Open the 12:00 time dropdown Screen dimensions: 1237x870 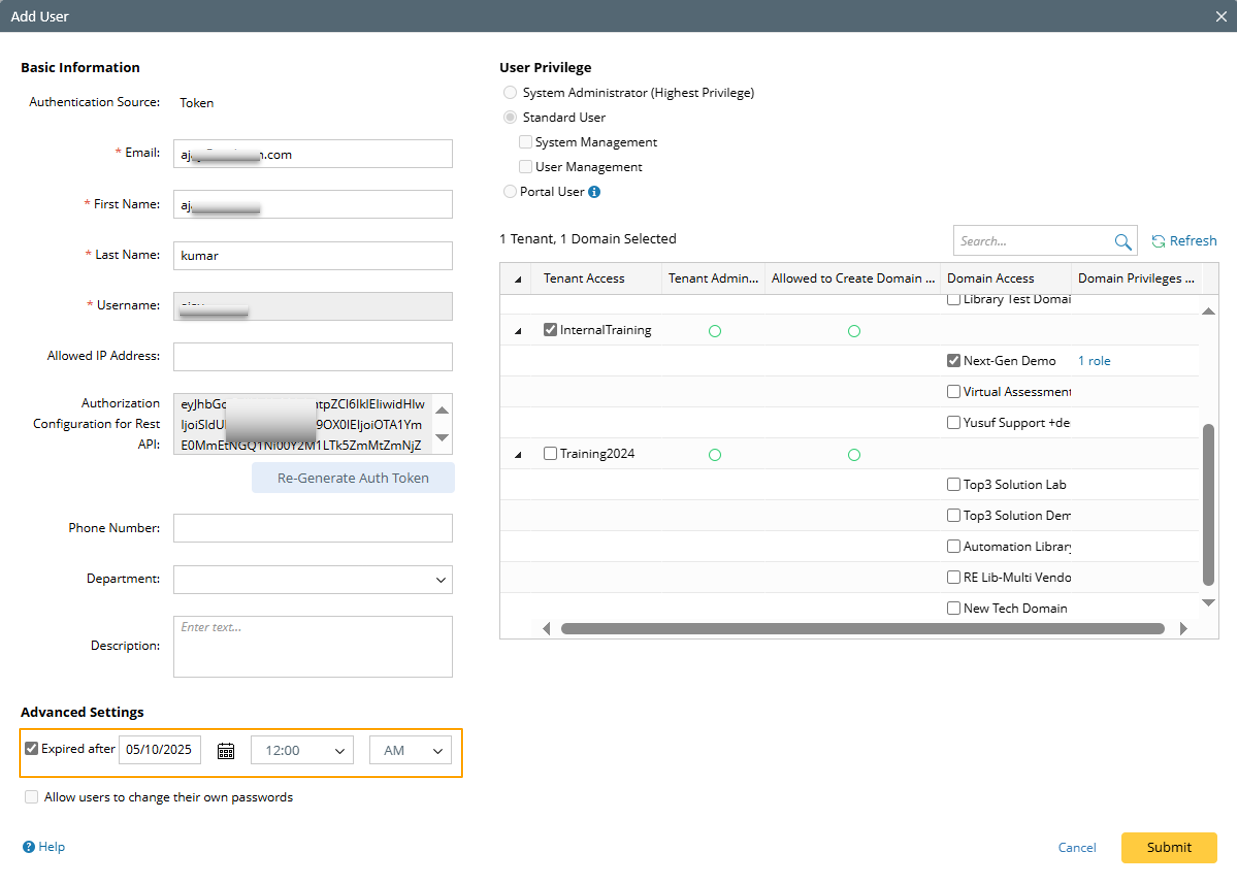click(301, 750)
